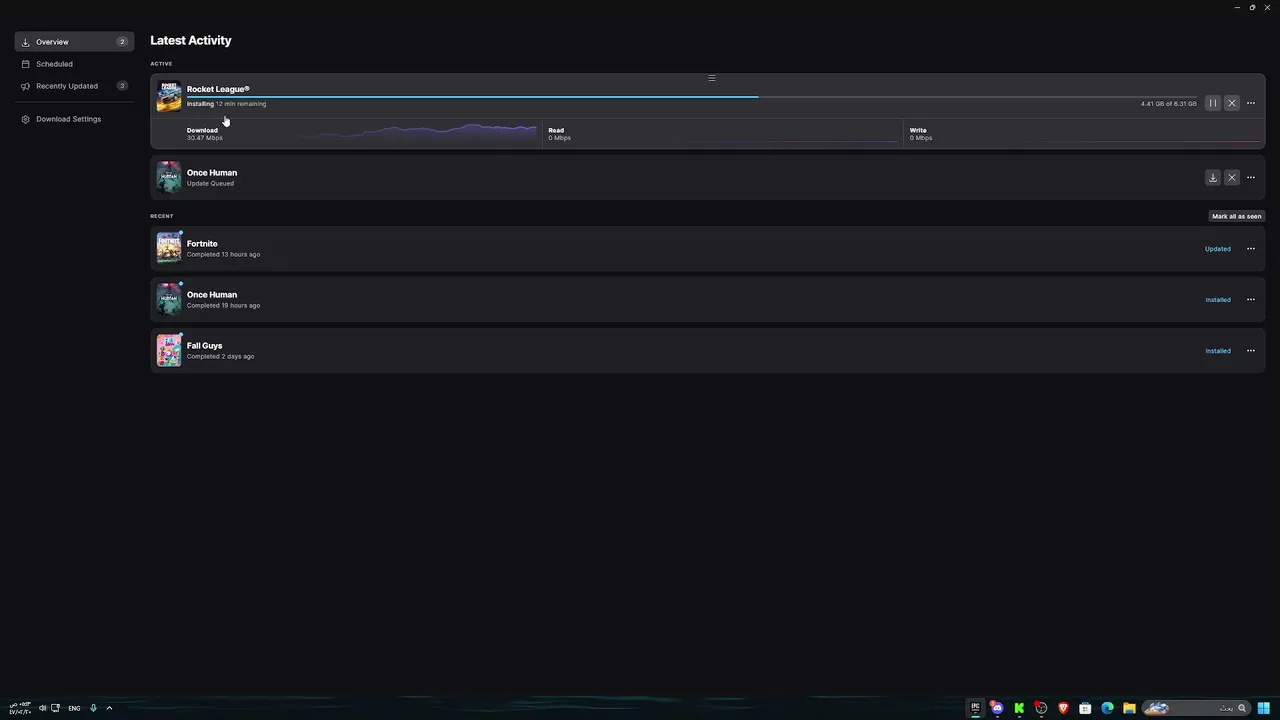Open Rocket League more options menu

(x=1251, y=103)
